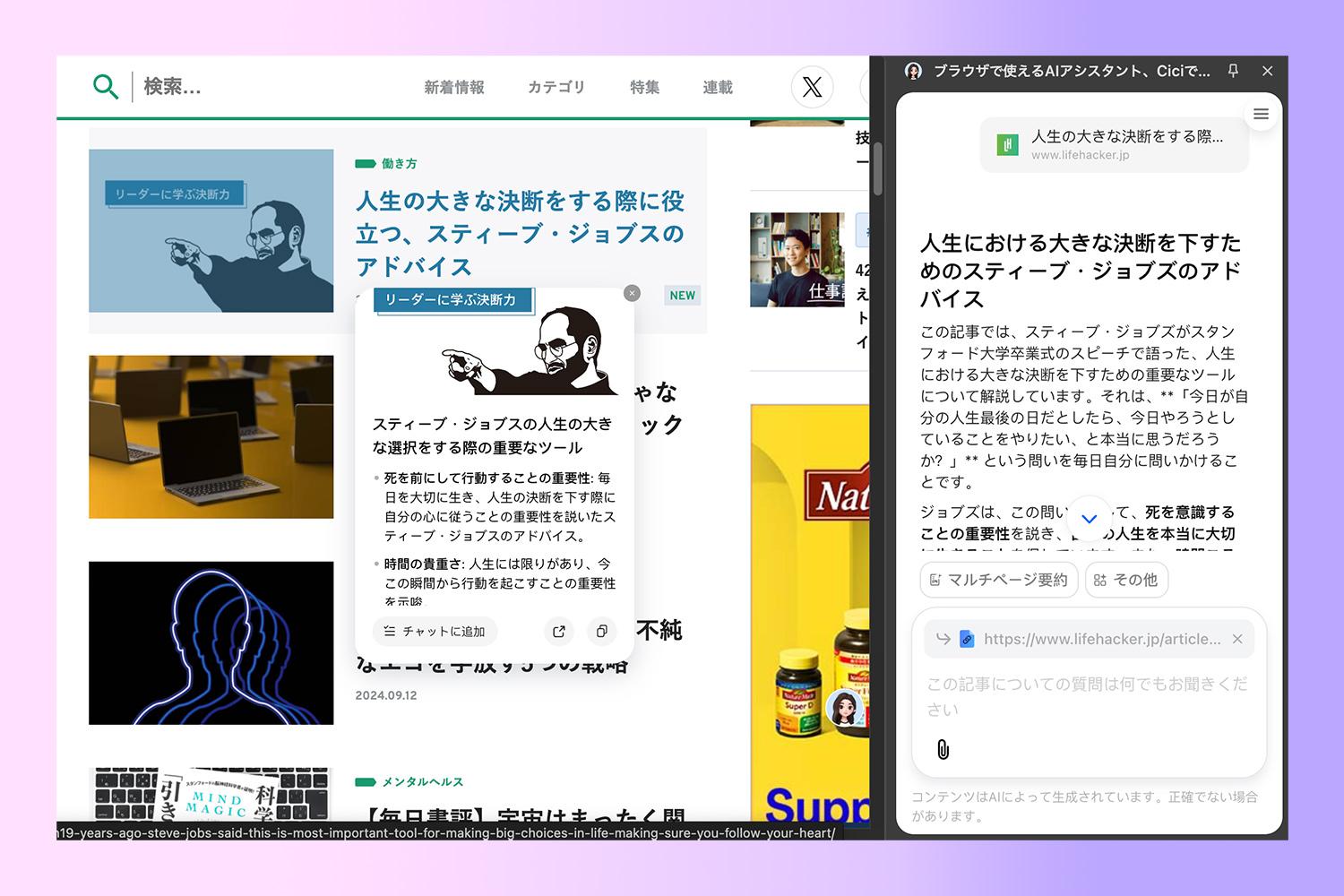
Task: Open summary popup in new window icon
Action: coord(559,631)
